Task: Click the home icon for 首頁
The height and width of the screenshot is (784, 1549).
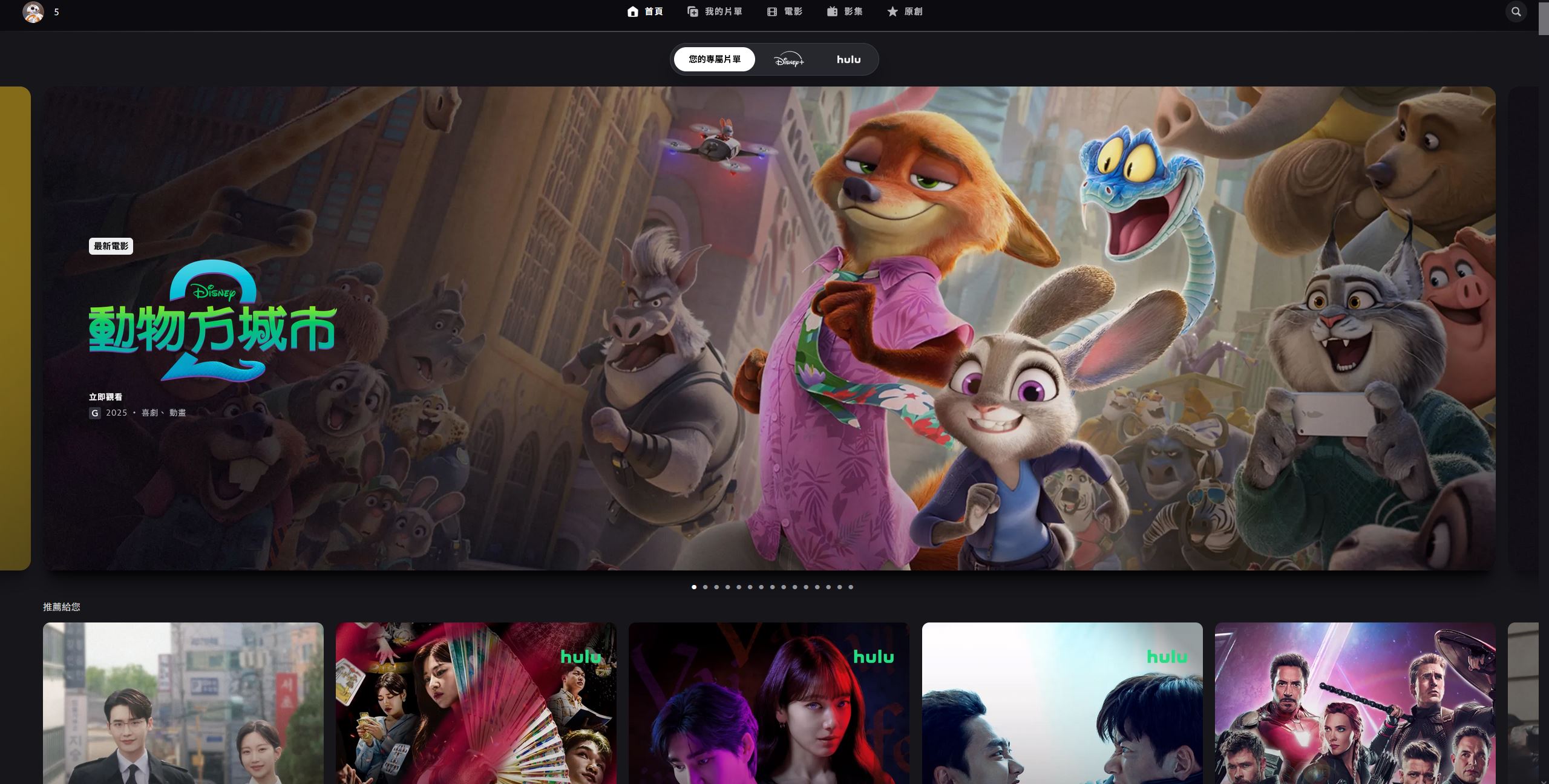Action: click(x=632, y=11)
